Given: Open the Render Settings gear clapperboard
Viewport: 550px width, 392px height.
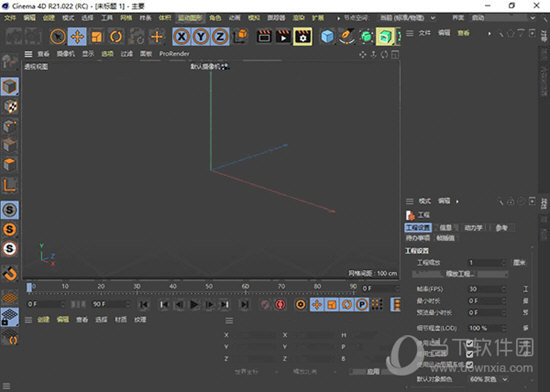Looking at the screenshot, I should pyautogui.click(x=303, y=36).
